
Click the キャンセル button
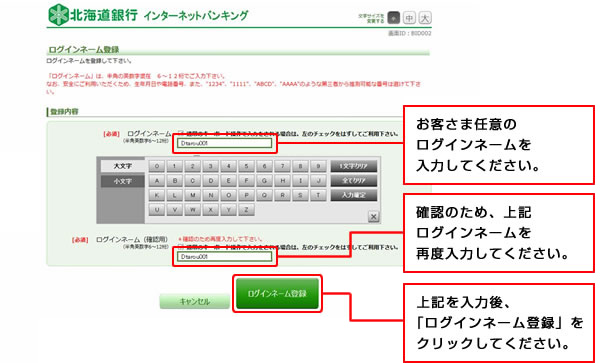click(194, 301)
